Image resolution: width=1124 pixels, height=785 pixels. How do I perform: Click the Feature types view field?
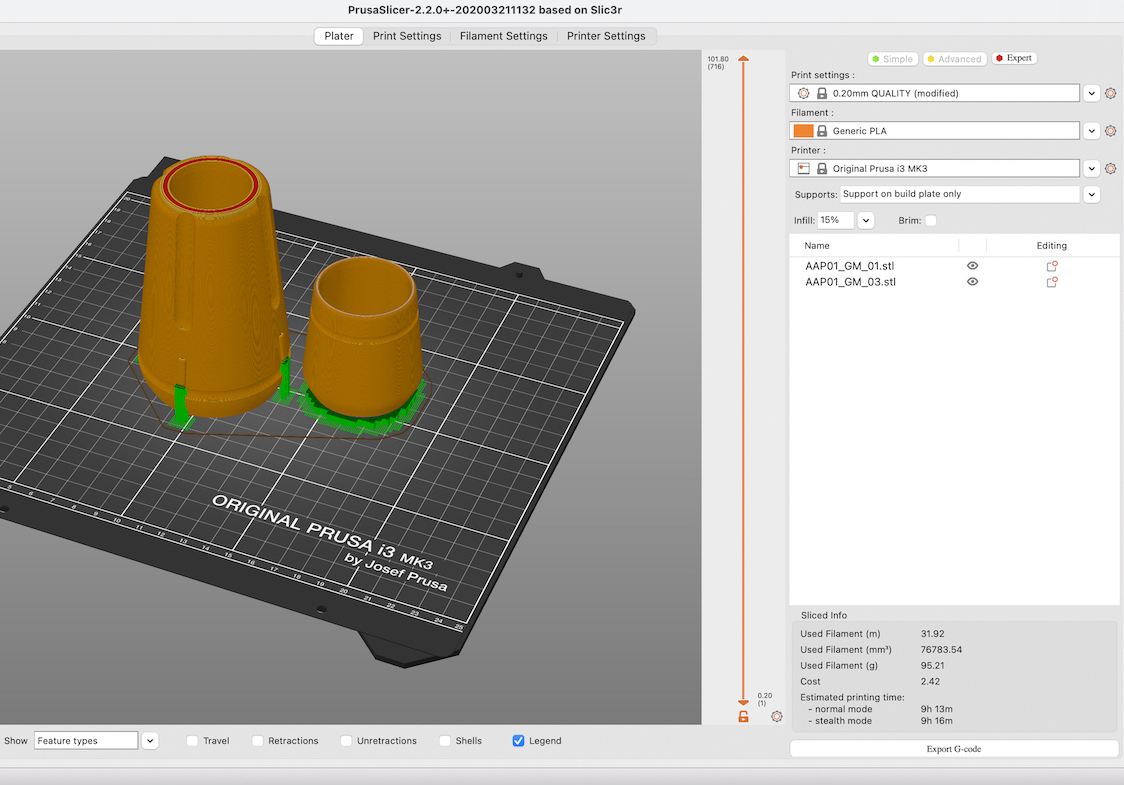pyautogui.click(x=85, y=741)
